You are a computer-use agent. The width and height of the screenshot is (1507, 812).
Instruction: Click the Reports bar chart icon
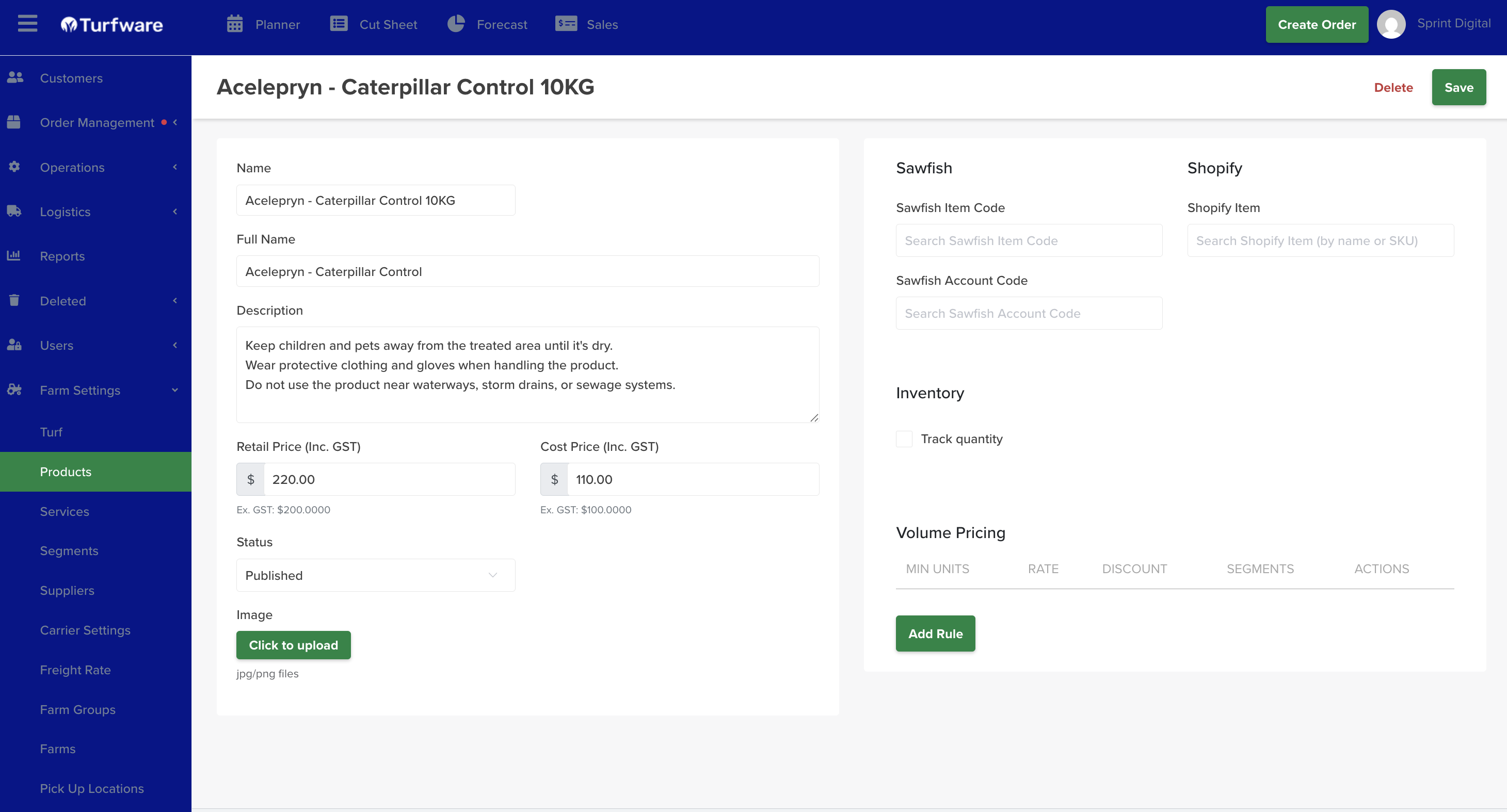tap(13, 255)
